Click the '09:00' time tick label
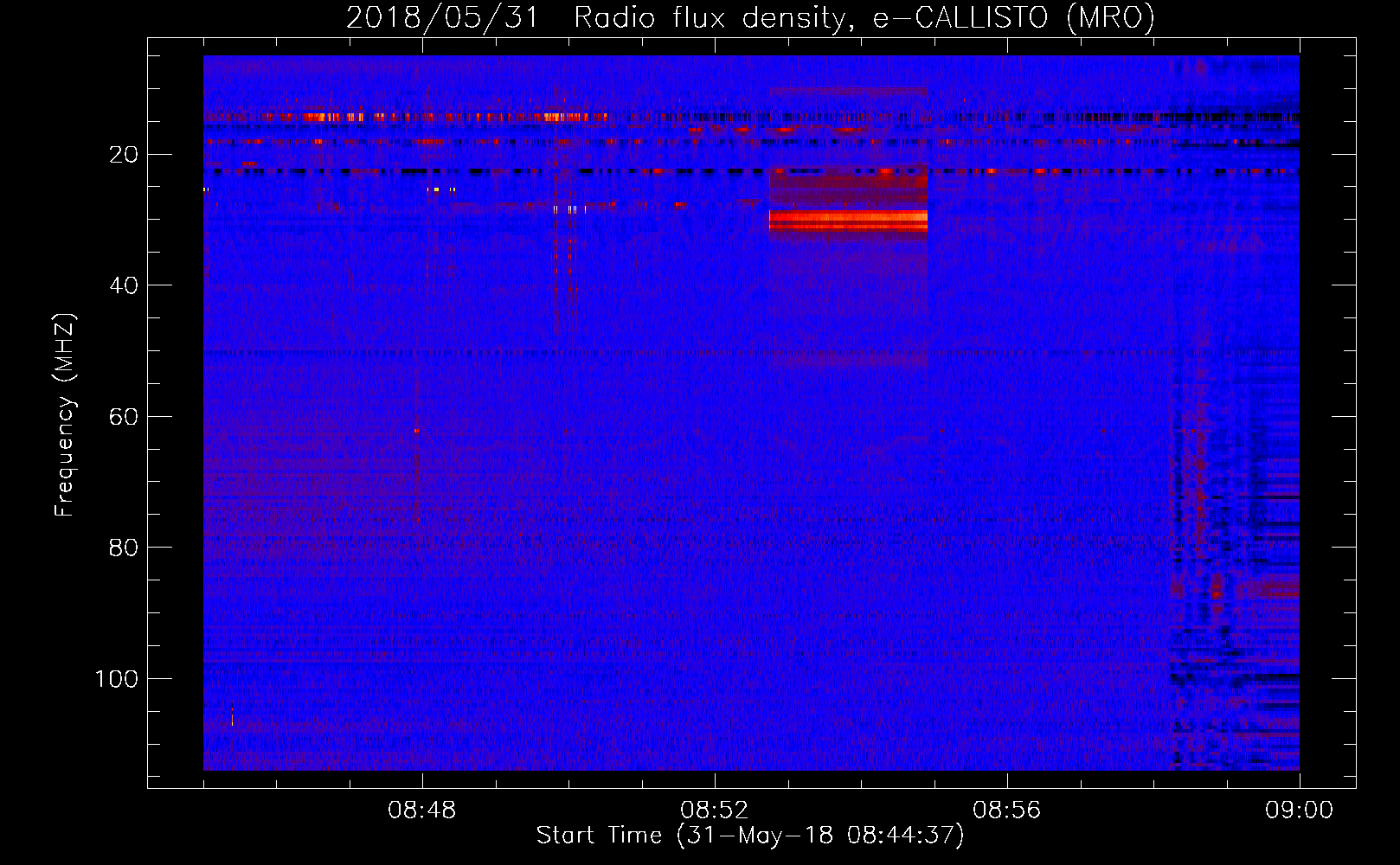Viewport: 1400px width, 865px height. (x=1300, y=811)
